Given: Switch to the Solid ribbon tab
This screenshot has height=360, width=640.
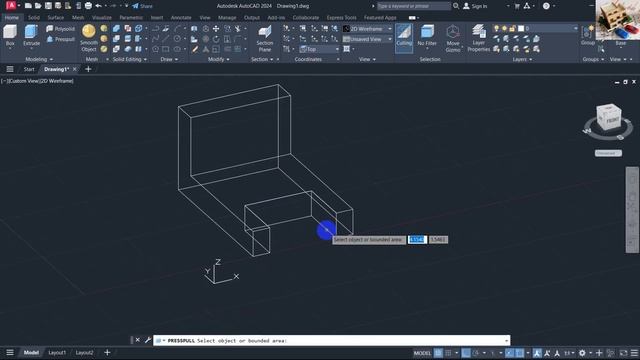Looking at the screenshot, I should pos(34,18).
